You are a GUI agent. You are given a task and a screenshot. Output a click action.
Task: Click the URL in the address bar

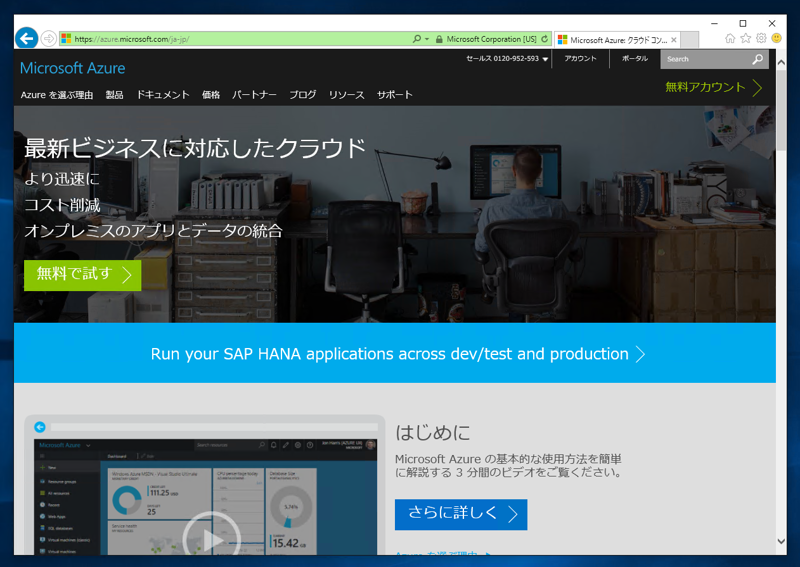tap(132, 39)
